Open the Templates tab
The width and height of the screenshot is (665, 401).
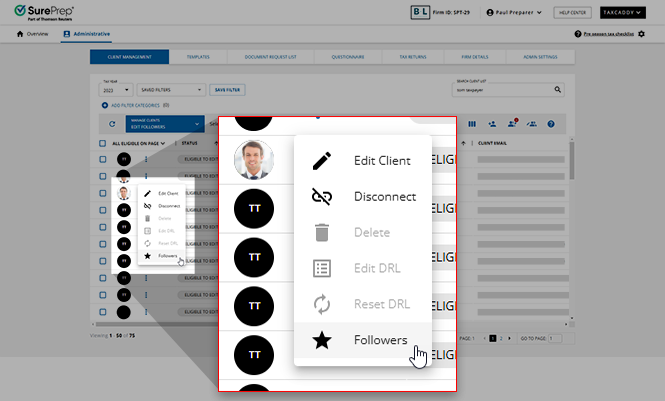(x=198, y=57)
